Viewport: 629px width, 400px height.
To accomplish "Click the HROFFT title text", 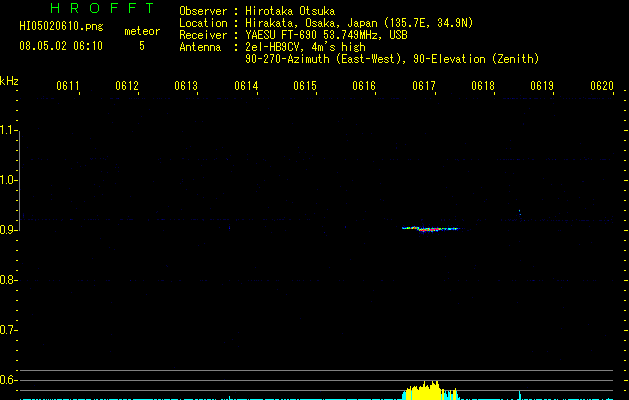I will point(103,8).
